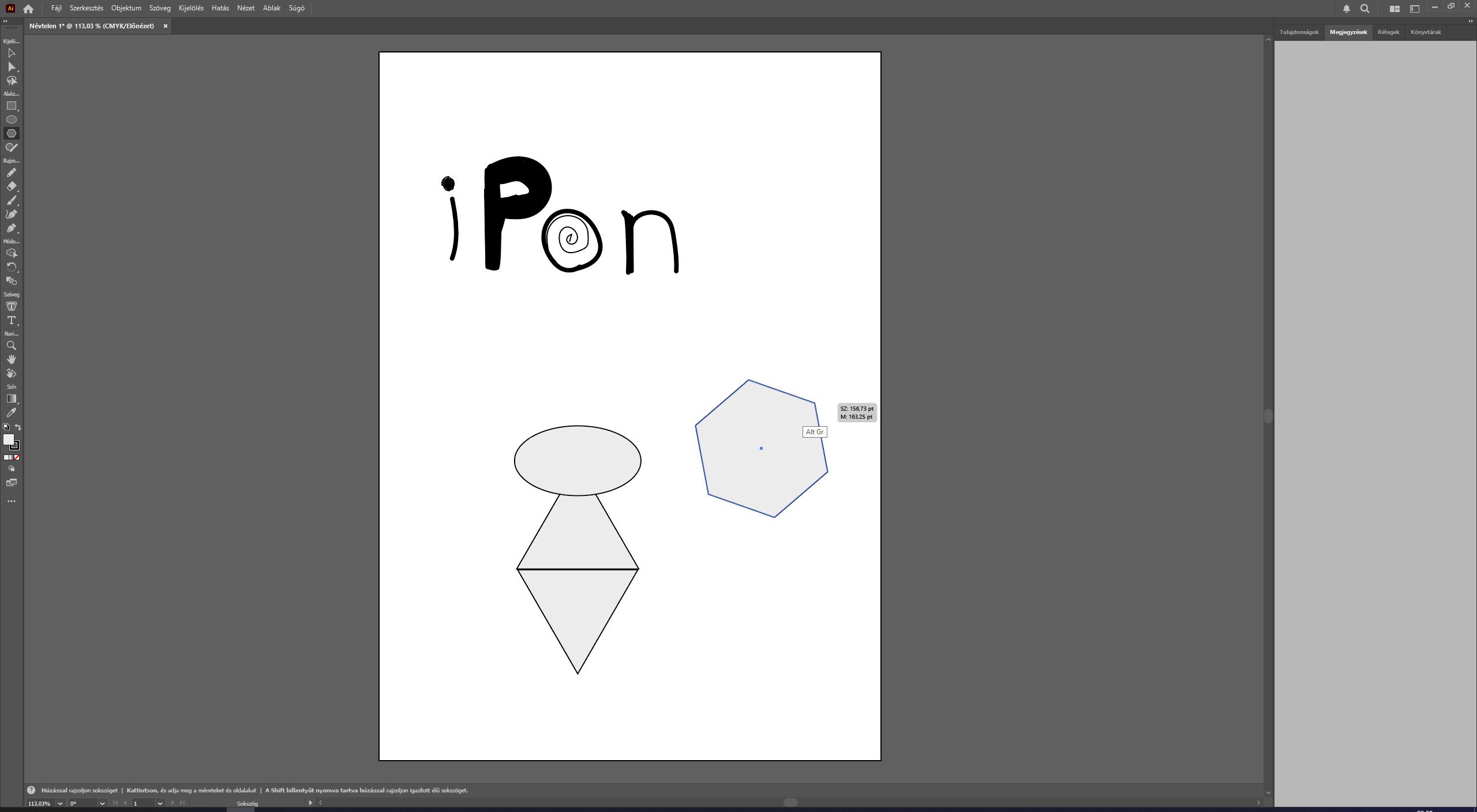
Task: Select the Pencil tool
Action: [11, 173]
